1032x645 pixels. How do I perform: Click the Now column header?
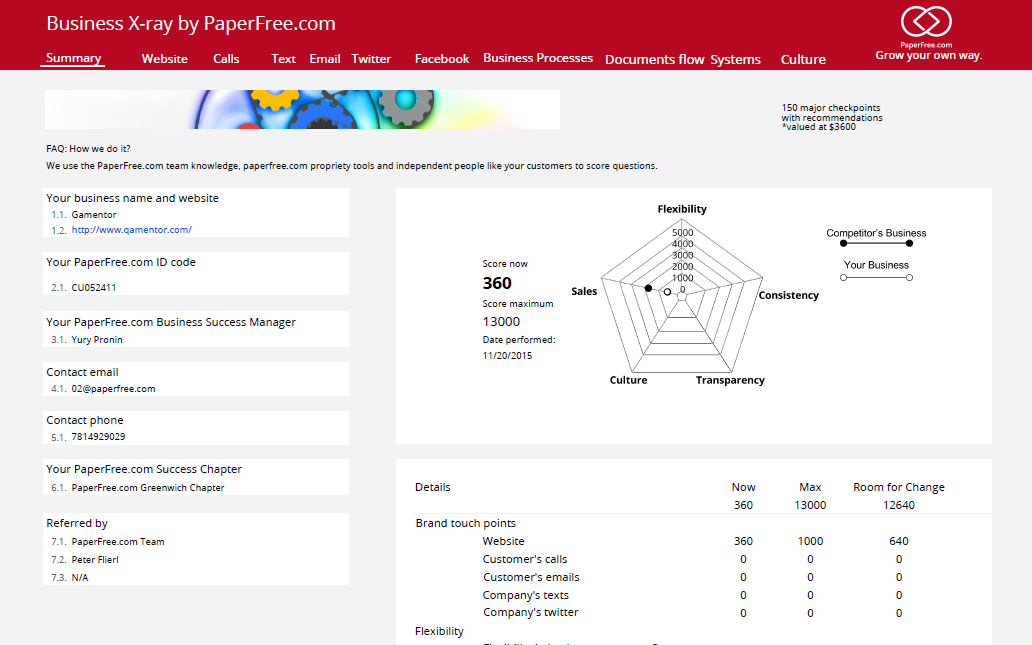(743, 487)
